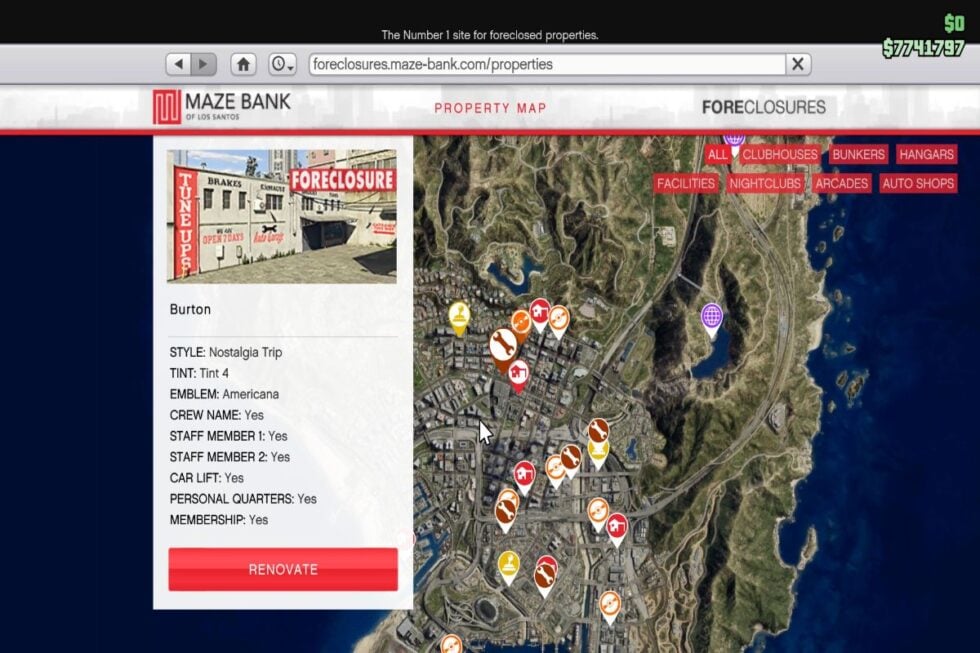Filter the map by Clubhouses
Screen dimensions: 980x653
click(780, 155)
